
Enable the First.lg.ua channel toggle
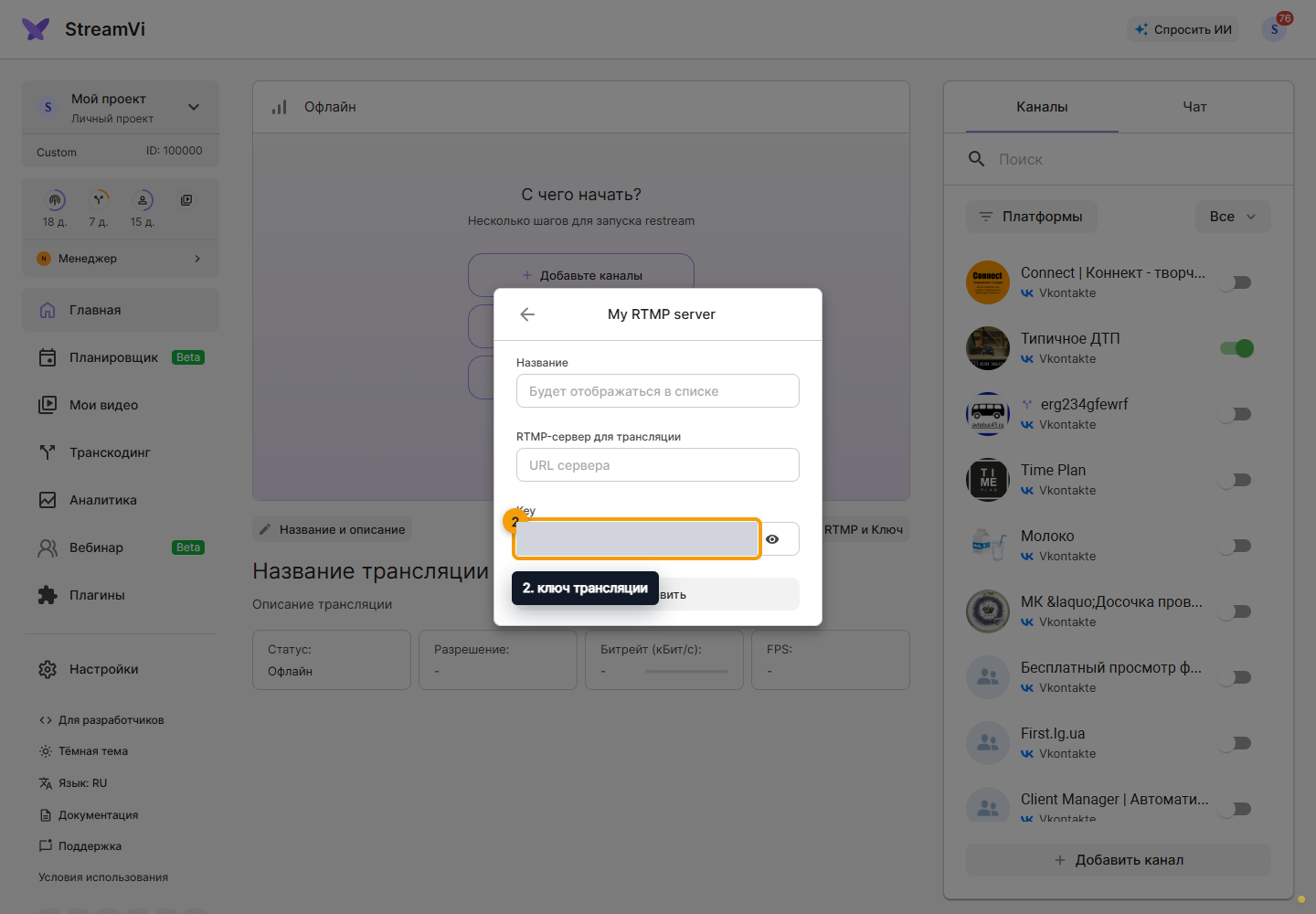click(x=1236, y=743)
